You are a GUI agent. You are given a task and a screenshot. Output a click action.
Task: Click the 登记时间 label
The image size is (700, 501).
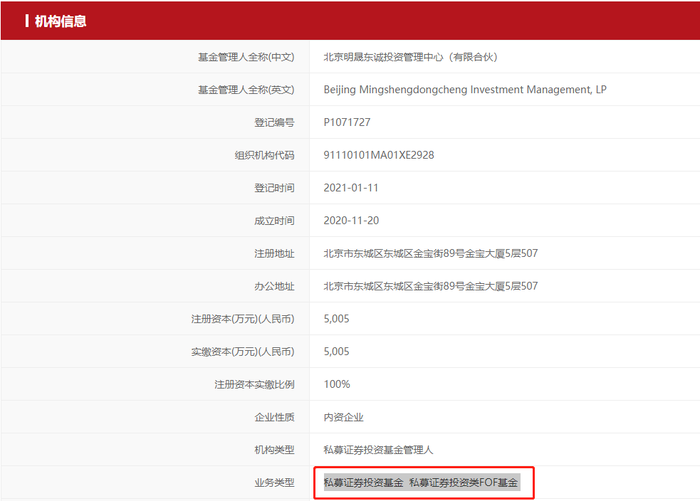tap(275, 188)
